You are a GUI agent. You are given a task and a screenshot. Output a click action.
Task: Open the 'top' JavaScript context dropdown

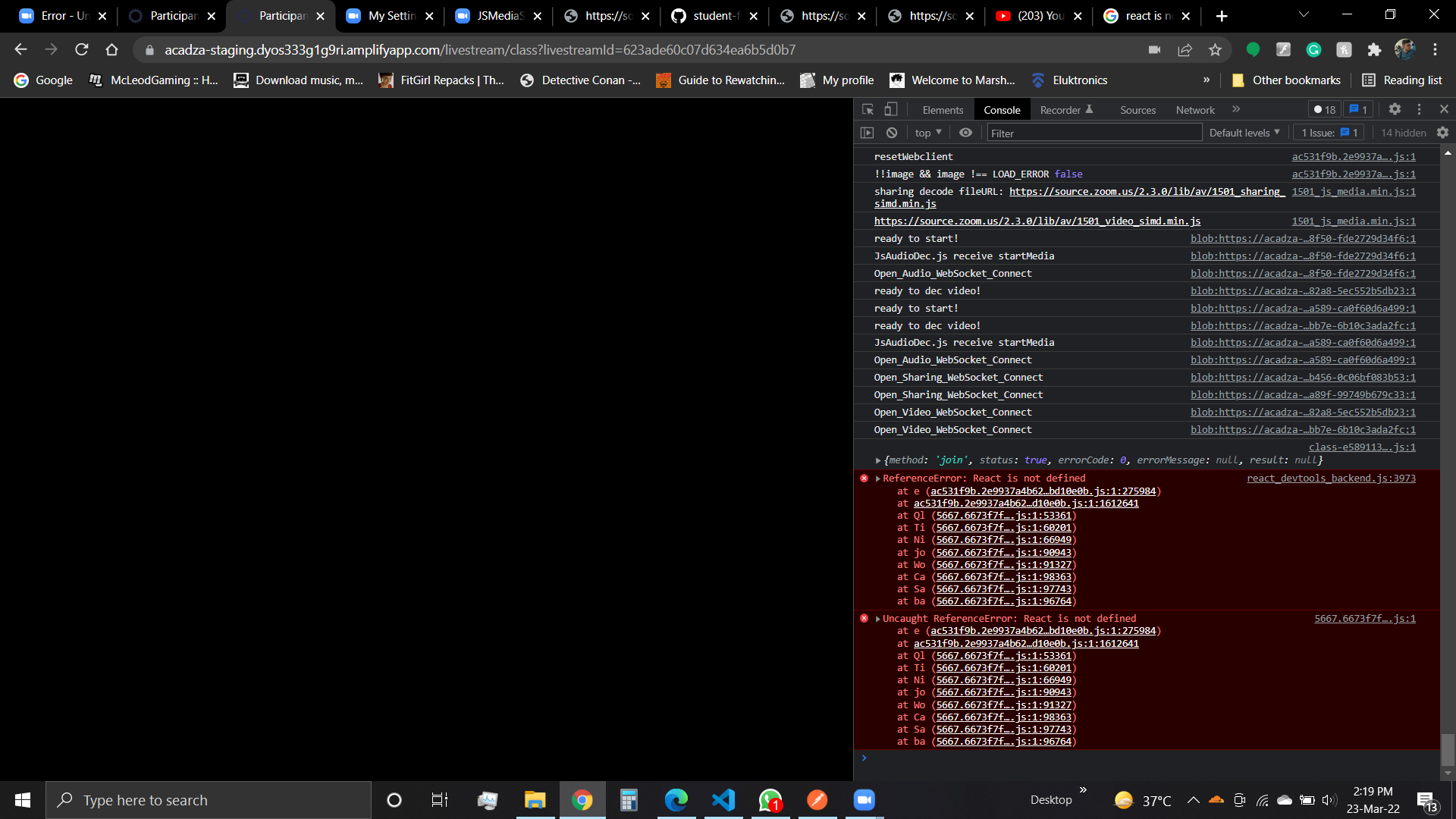(928, 133)
